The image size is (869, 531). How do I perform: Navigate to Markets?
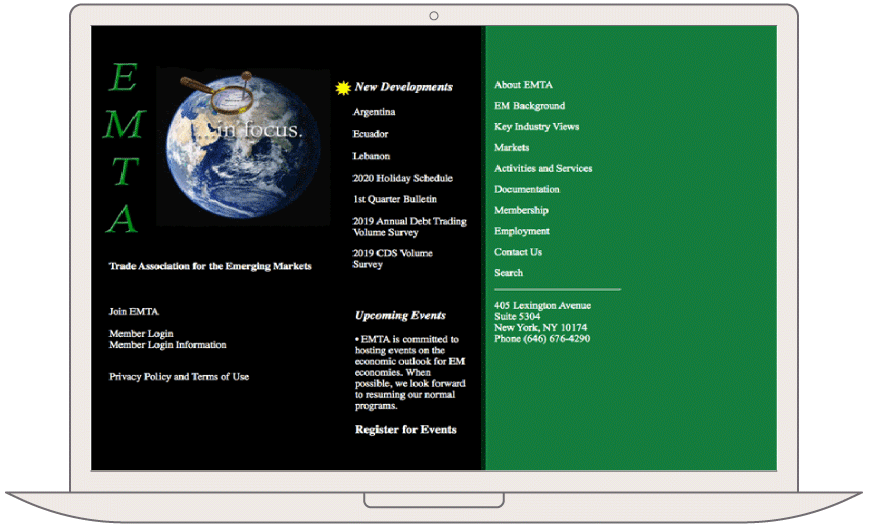512,147
